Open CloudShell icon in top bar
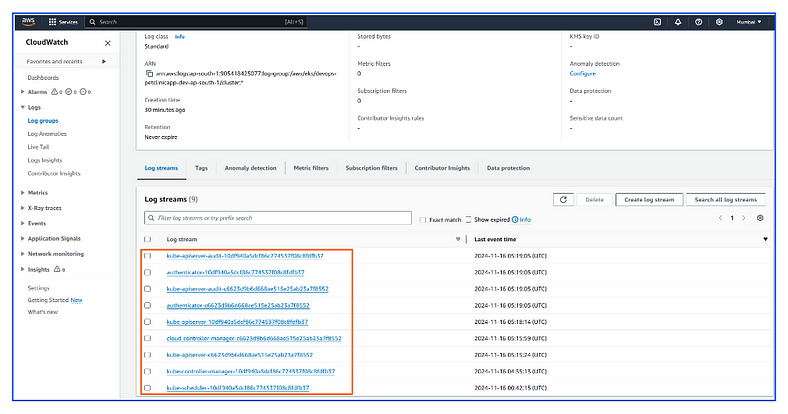Screen dimensions: 788x414 coord(657,22)
